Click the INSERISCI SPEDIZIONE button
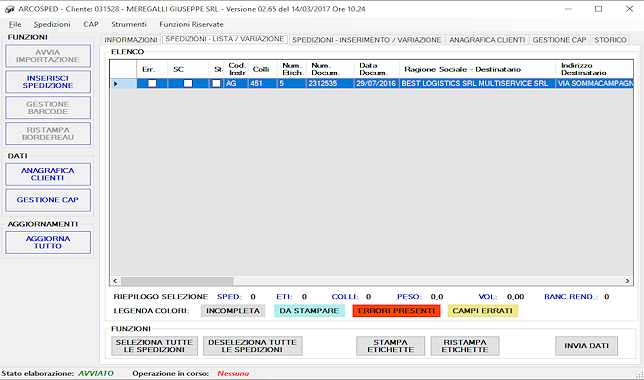This screenshot has width=644, height=380. (48, 82)
